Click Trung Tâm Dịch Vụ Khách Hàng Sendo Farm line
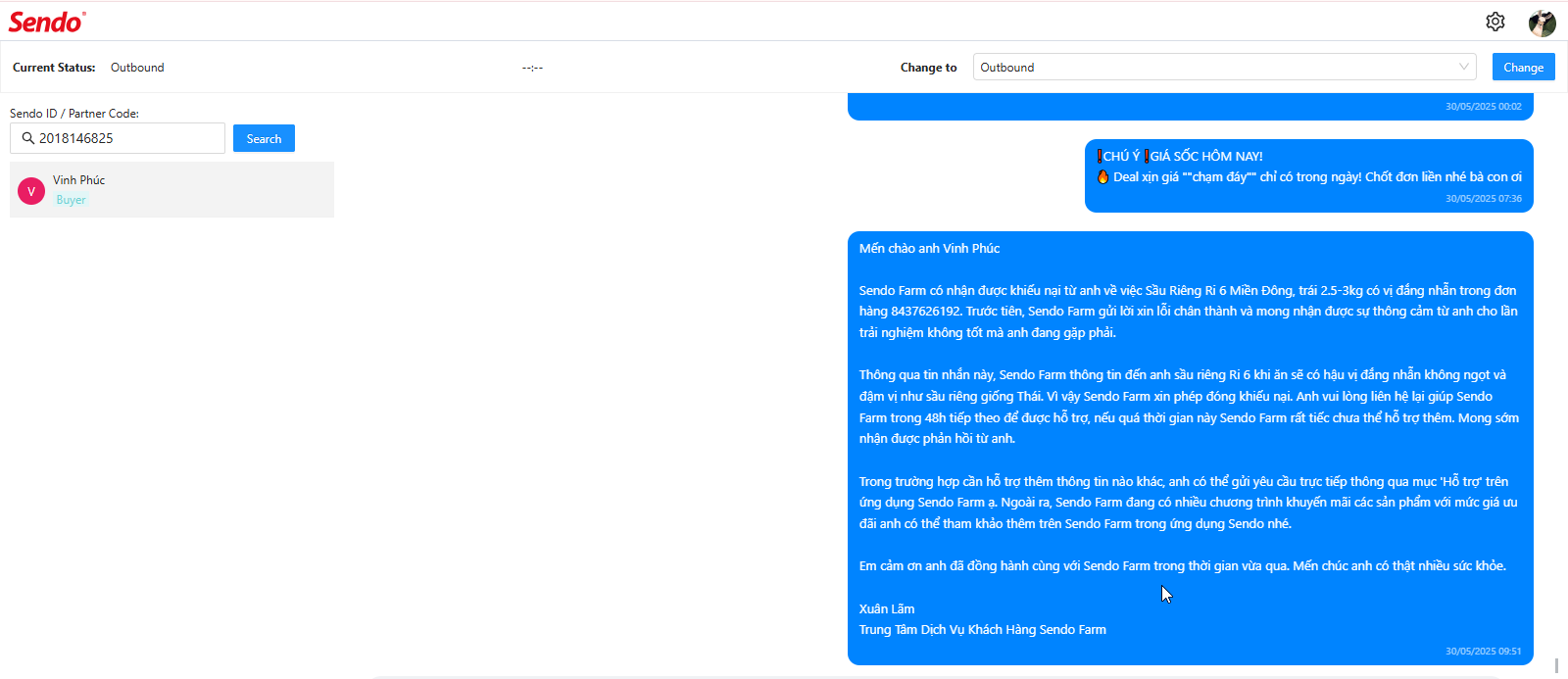Image resolution: width=1568 pixels, height=679 pixels. 983,630
